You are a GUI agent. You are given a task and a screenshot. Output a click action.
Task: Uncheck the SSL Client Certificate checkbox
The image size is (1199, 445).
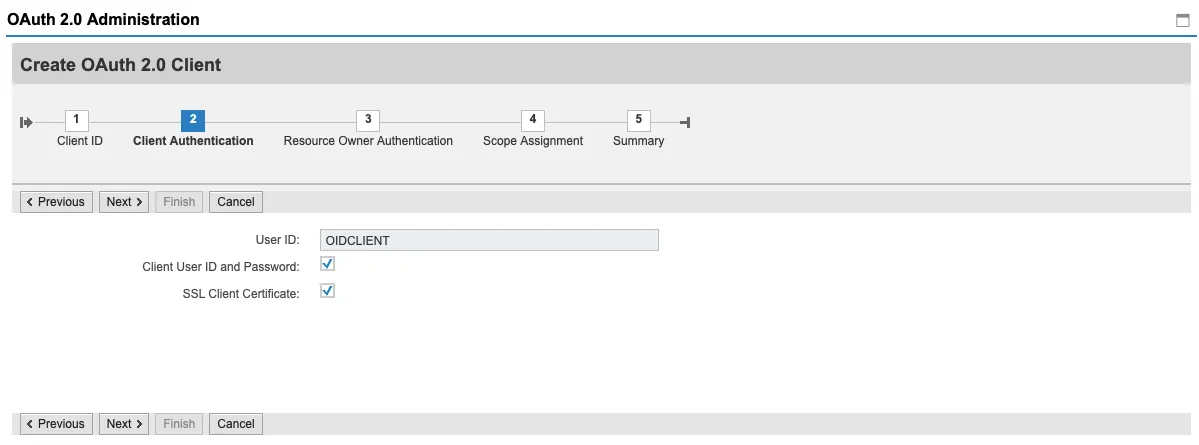click(x=327, y=291)
